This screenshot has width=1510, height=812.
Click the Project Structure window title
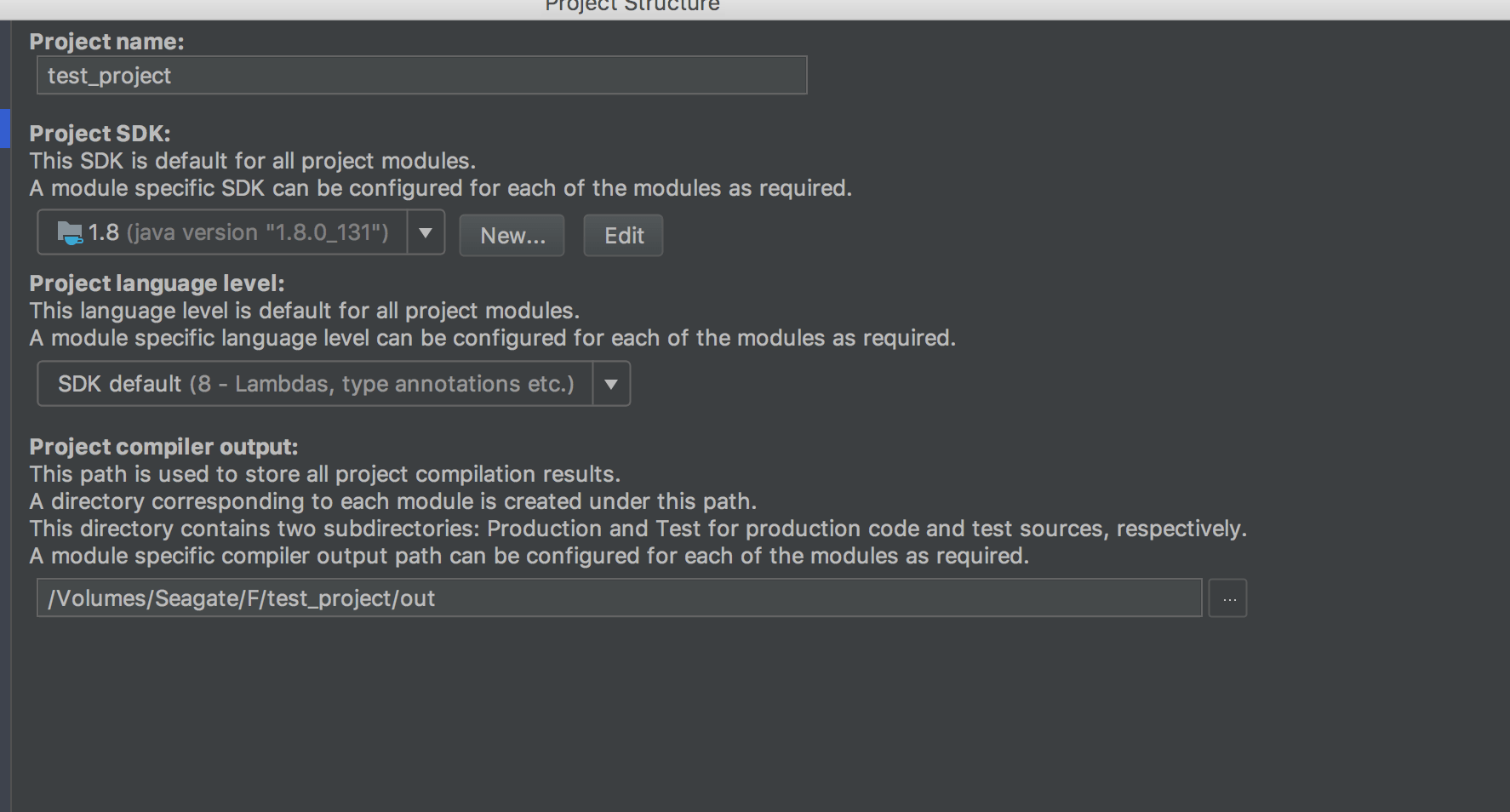632,6
